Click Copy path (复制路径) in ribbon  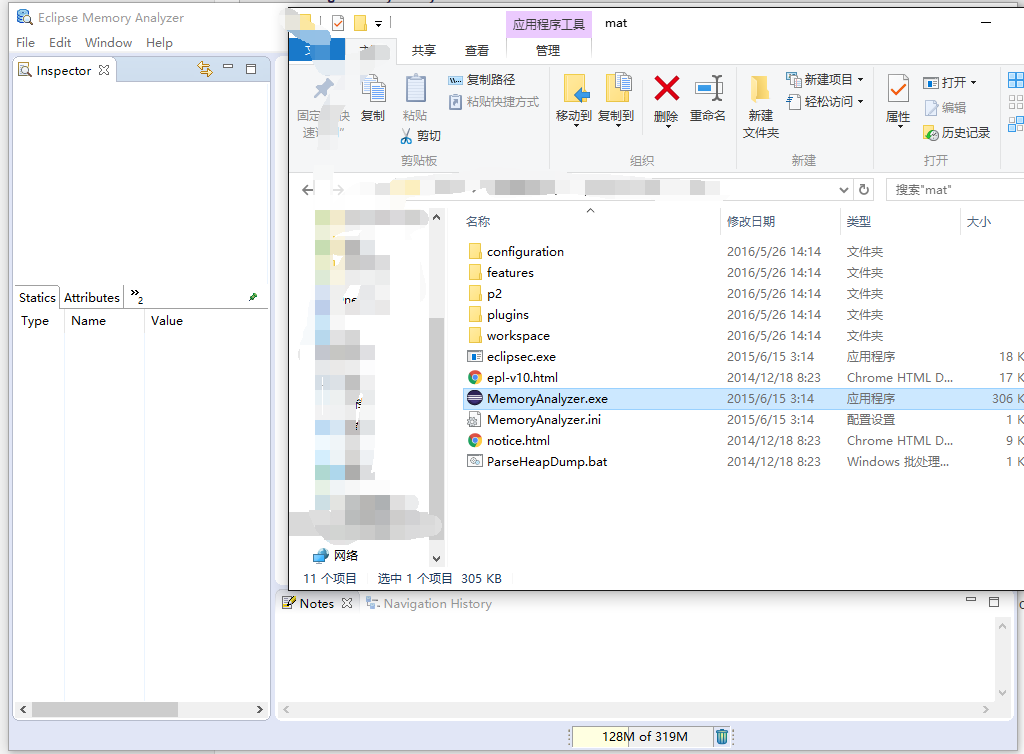pyautogui.click(x=482, y=80)
